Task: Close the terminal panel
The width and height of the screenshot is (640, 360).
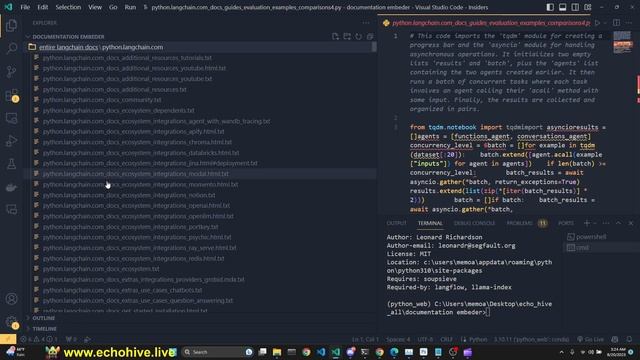Action: point(631,223)
